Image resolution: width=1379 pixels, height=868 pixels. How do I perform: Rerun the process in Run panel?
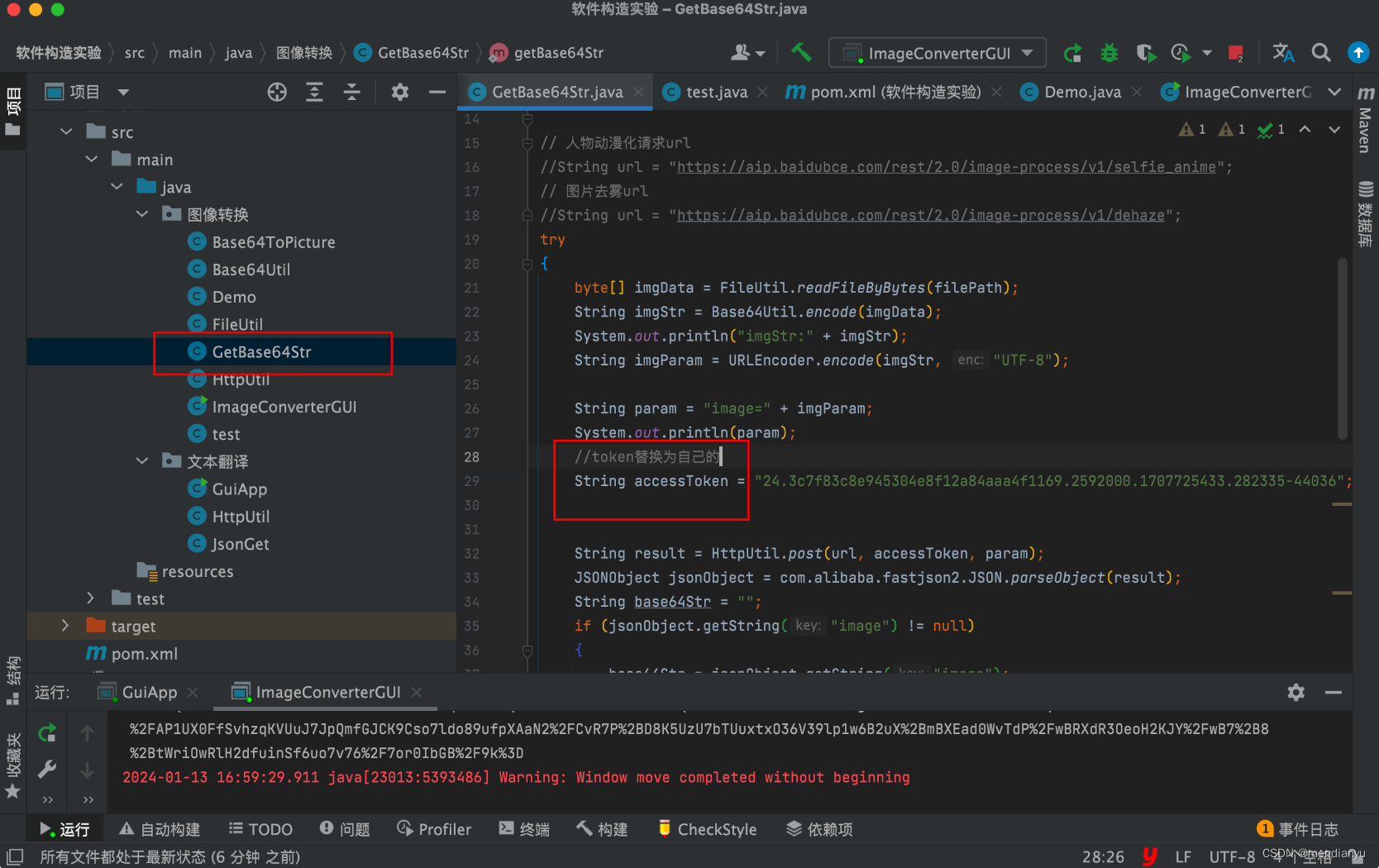point(47,733)
